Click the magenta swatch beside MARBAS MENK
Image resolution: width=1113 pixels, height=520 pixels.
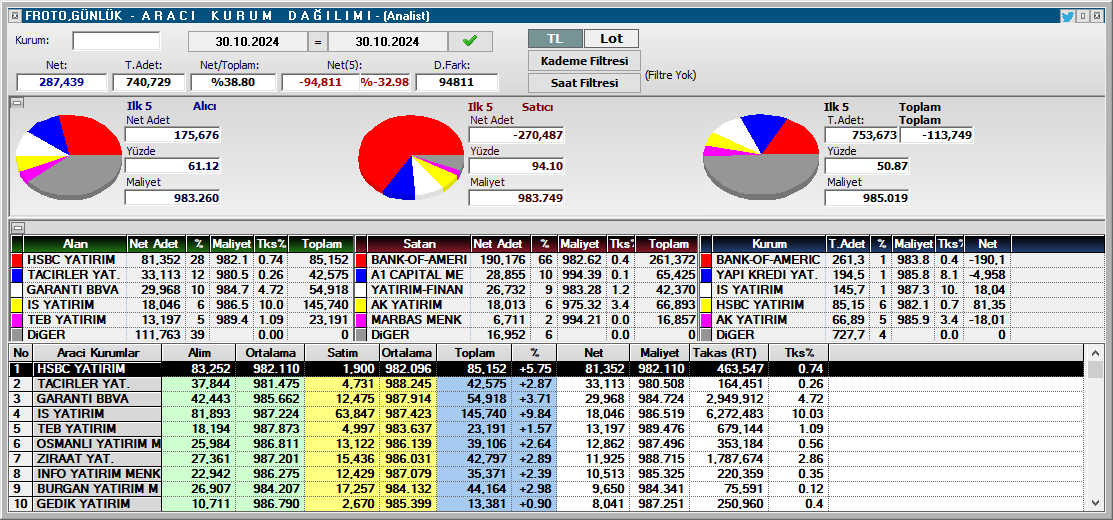point(361,319)
